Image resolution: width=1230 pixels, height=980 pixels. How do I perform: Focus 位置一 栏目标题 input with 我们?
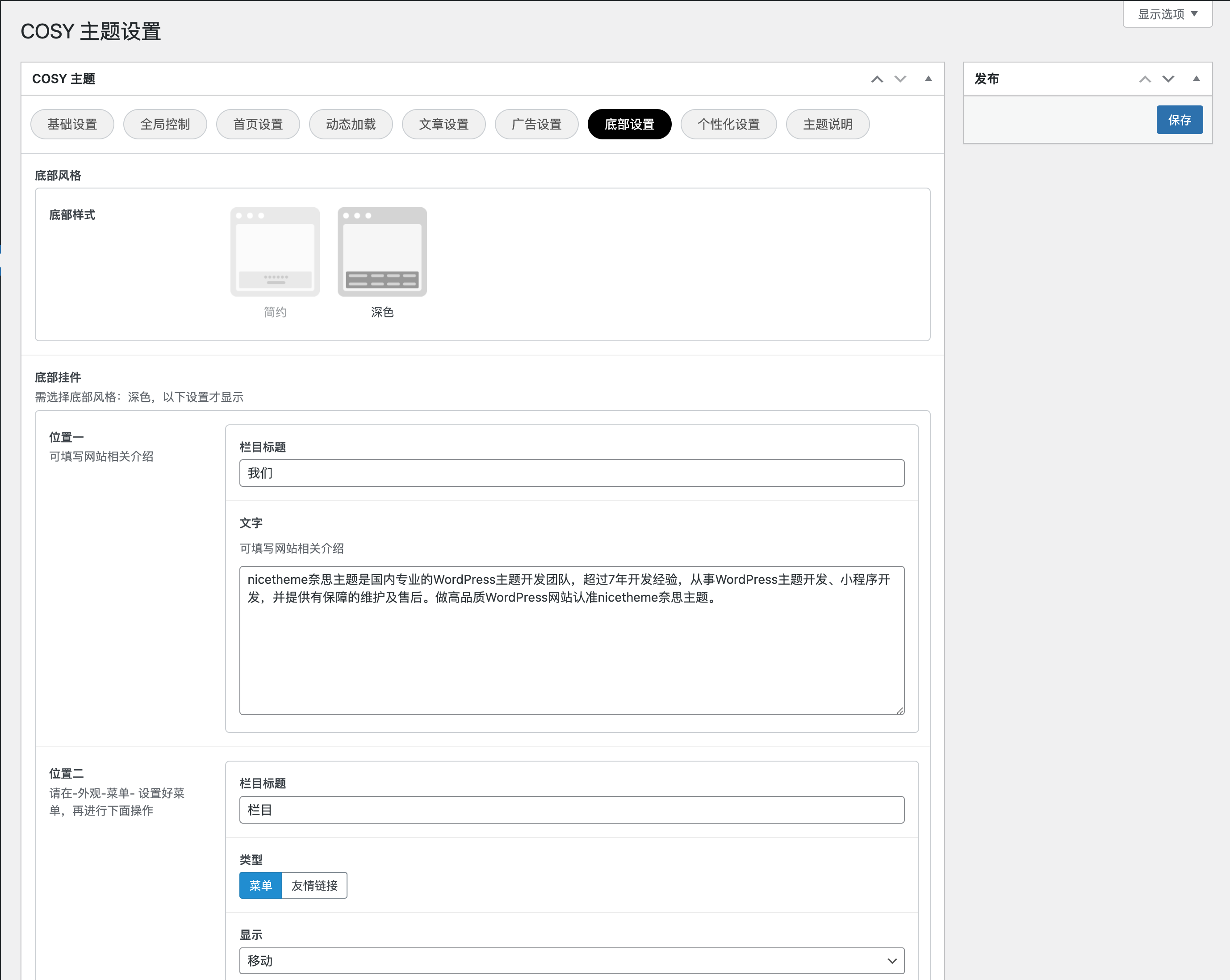click(572, 473)
